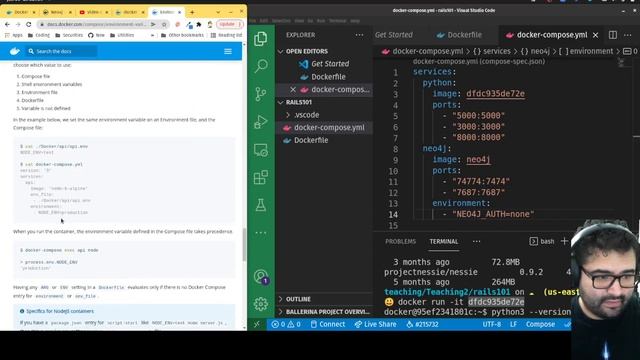Open the browser tab search dropdown chevron
This screenshot has height=360, width=640.
click(218, 12)
